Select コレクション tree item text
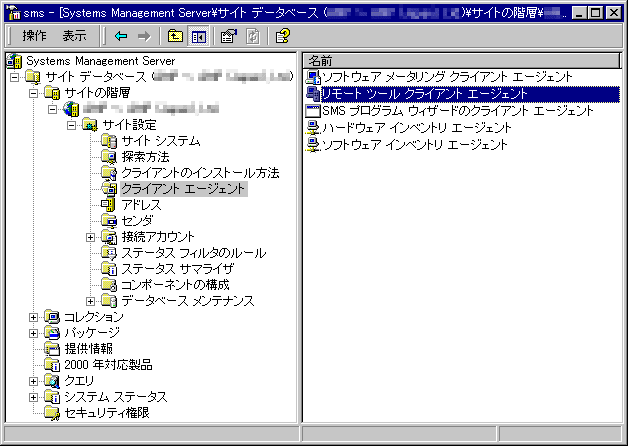This screenshot has height=447, width=629. [94, 317]
